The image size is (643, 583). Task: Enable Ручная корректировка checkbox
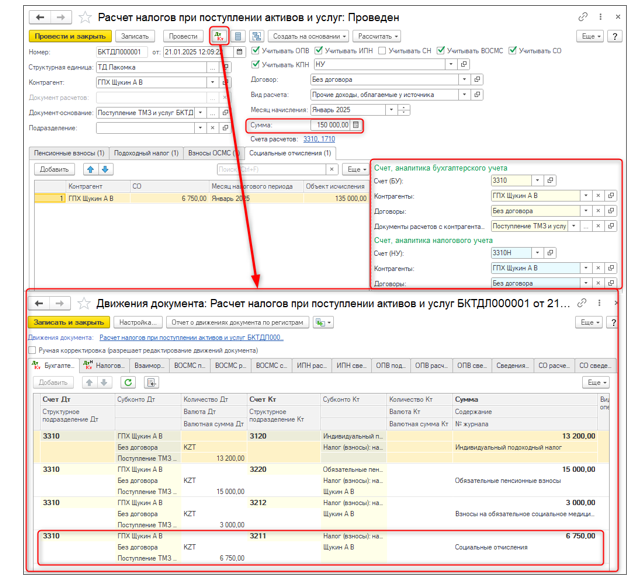32,350
